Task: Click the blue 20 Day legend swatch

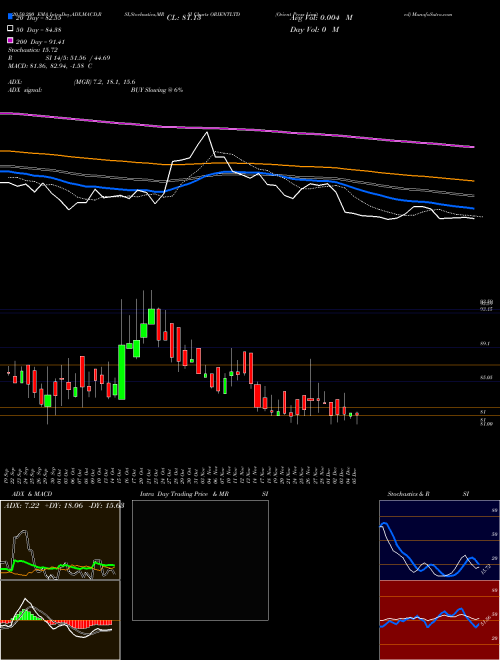Action: (11, 18)
